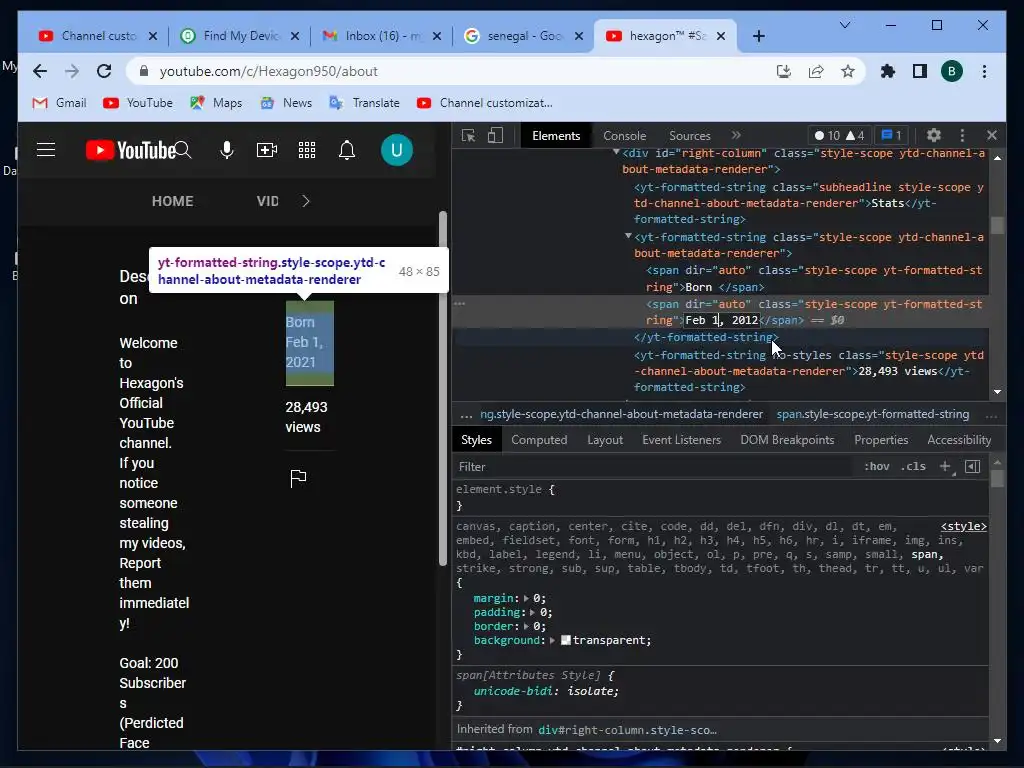Image resolution: width=1024 pixels, height=768 pixels.
Task: Open DevTools settings gear
Action: [934, 135]
